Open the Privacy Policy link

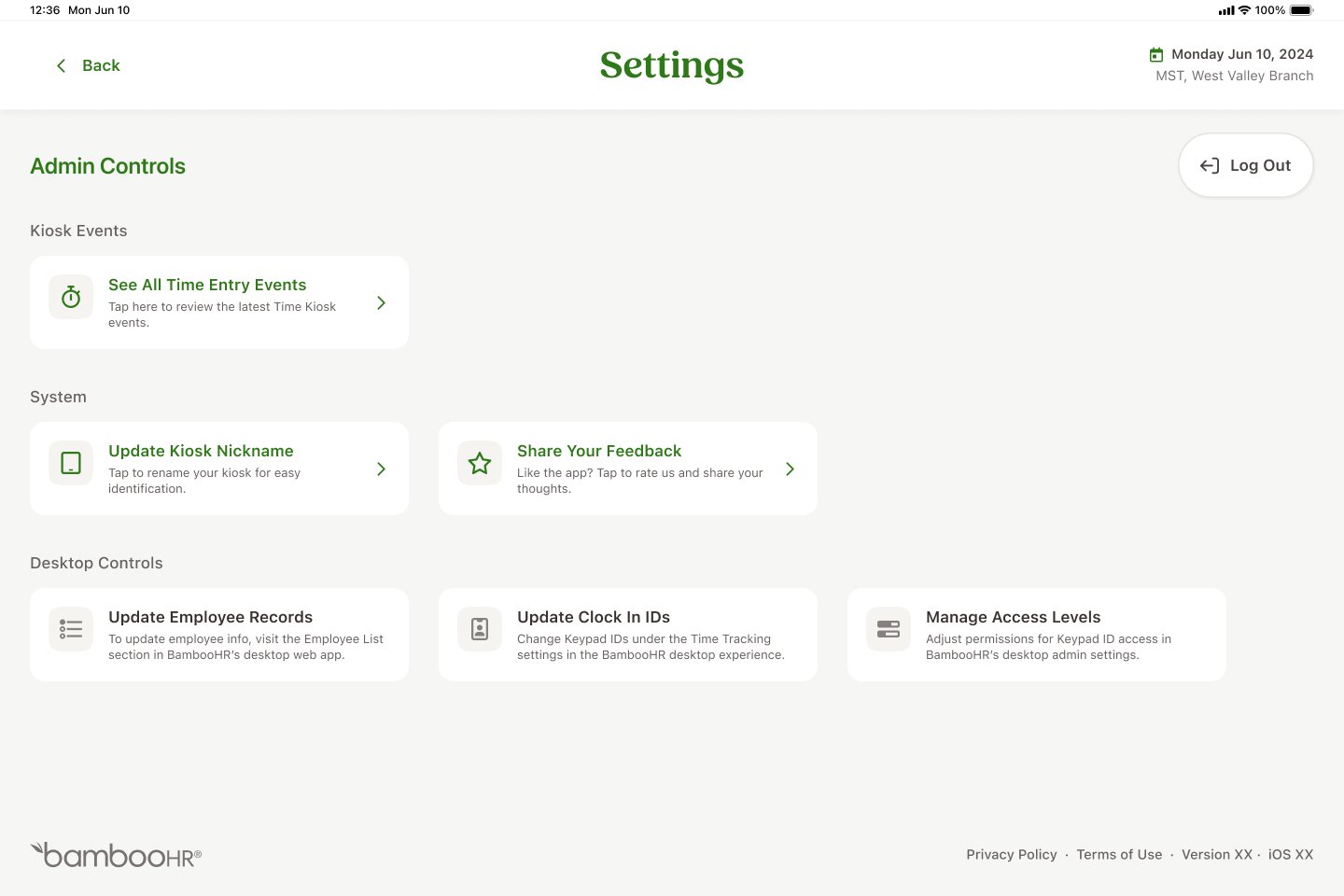(1012, 855)
